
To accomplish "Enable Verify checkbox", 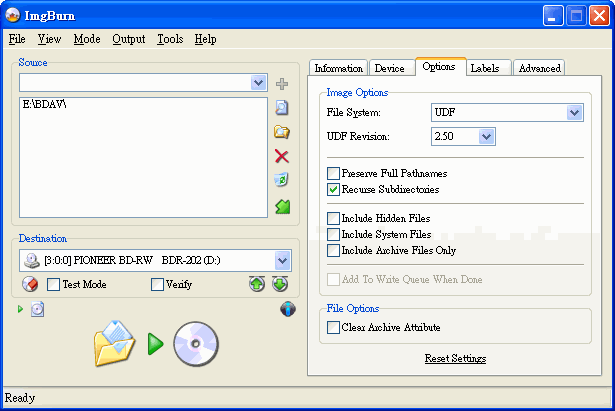I will 157,284.
